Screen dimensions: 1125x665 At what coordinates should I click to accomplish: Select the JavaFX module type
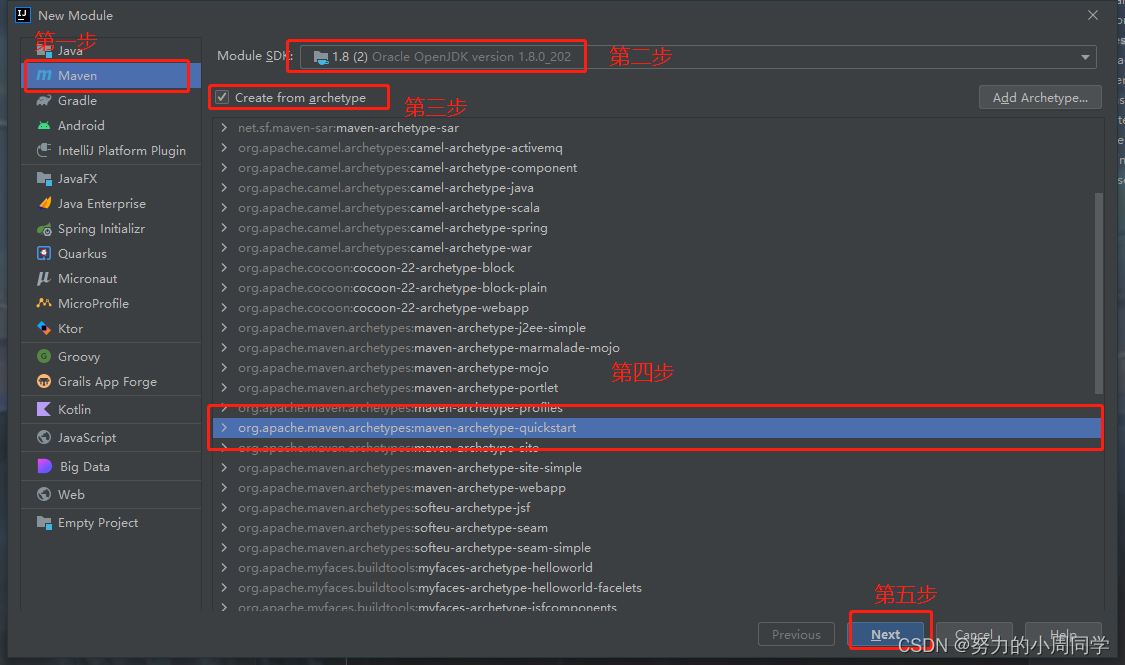(x=75, y=178)
